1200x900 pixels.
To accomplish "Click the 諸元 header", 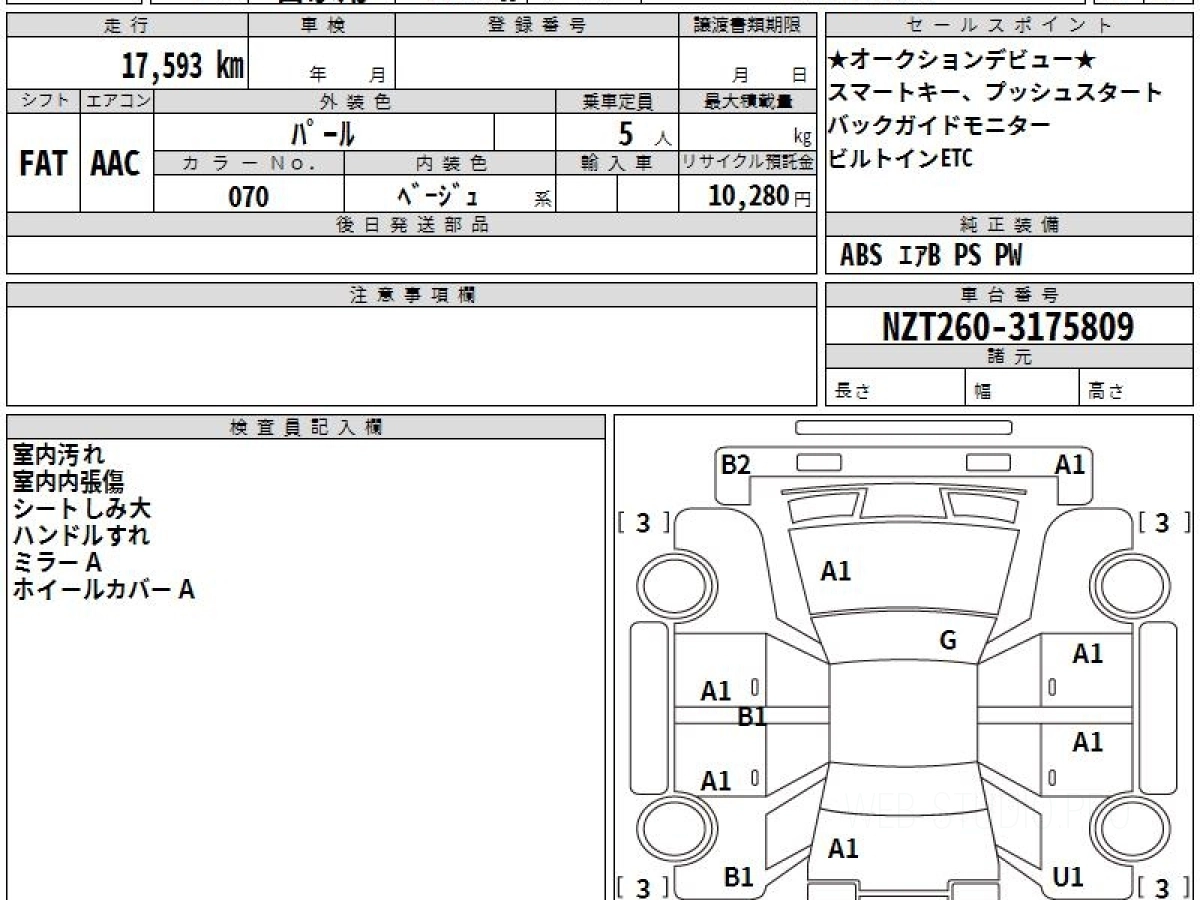I will coord(1009,357).
